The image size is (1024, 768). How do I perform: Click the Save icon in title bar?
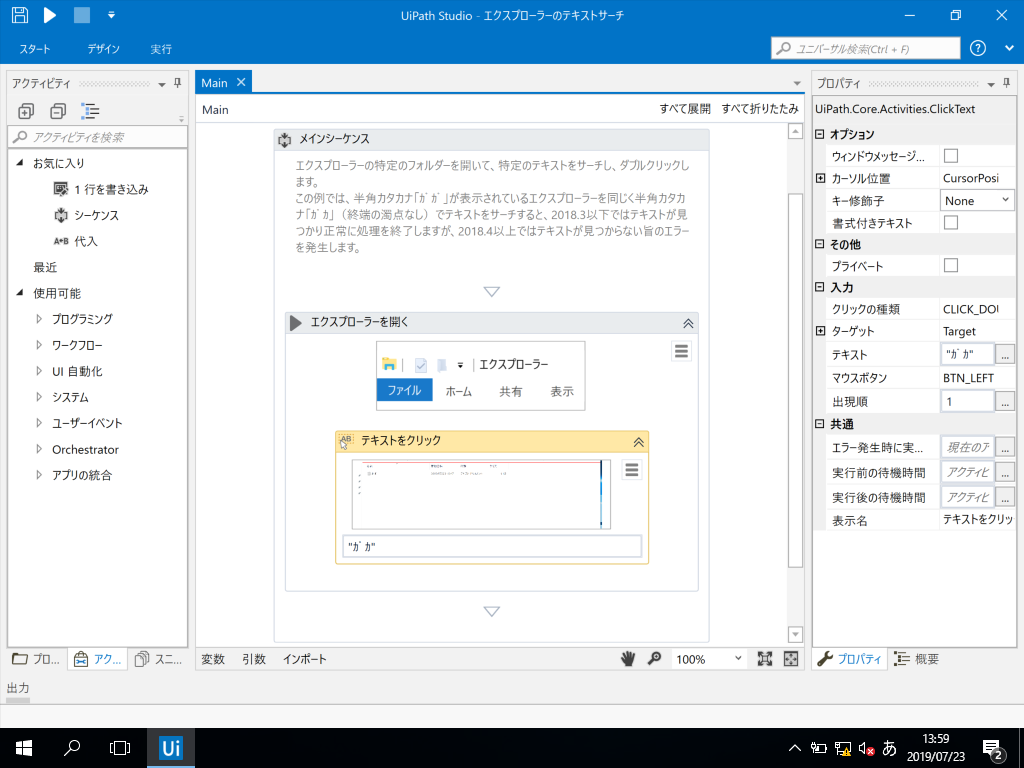point(20,15)
